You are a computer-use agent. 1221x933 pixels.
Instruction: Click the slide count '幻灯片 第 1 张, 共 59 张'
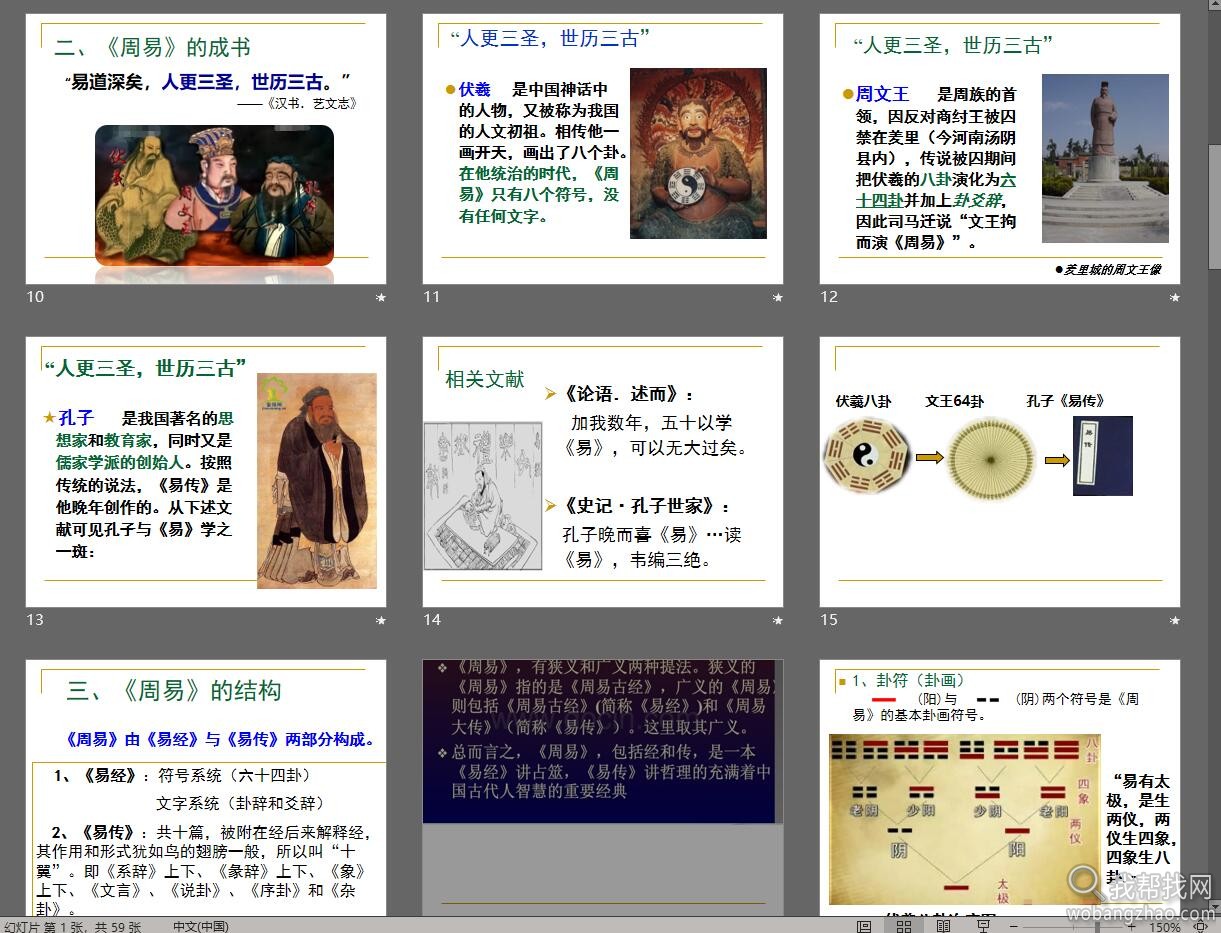pos(72,926)
